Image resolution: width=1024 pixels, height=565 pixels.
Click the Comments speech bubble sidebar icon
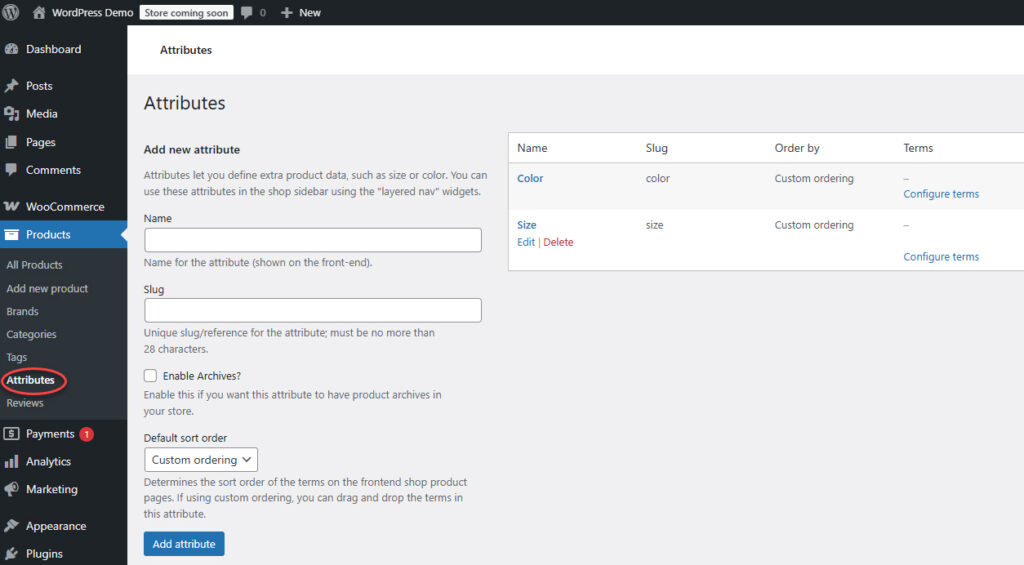click(x=11, y=170)
